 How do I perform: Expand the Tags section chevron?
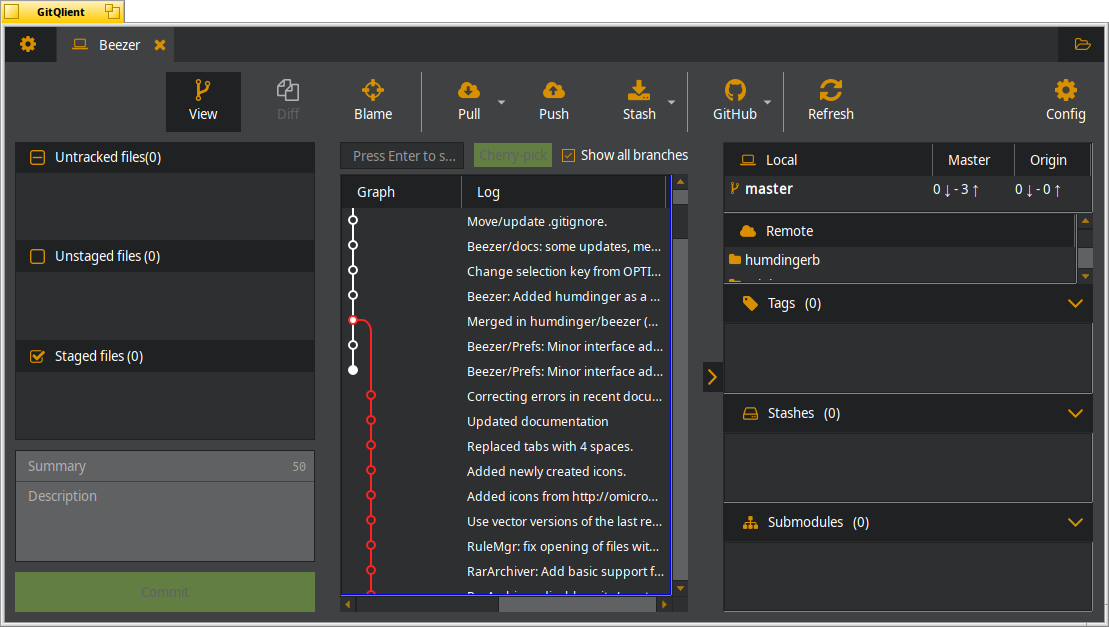pos(1075,303)
